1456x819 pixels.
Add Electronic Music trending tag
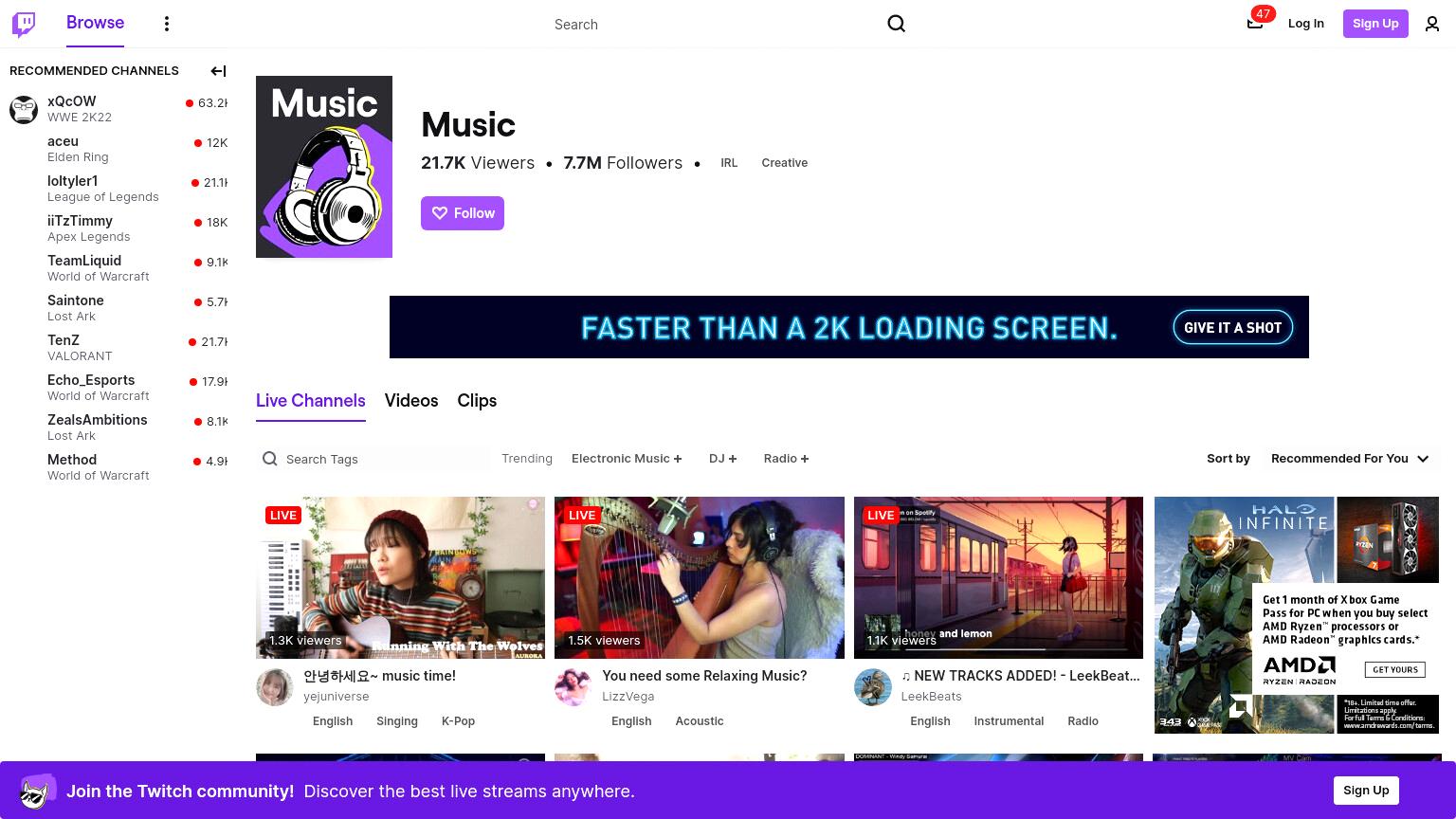pos(627,459)
